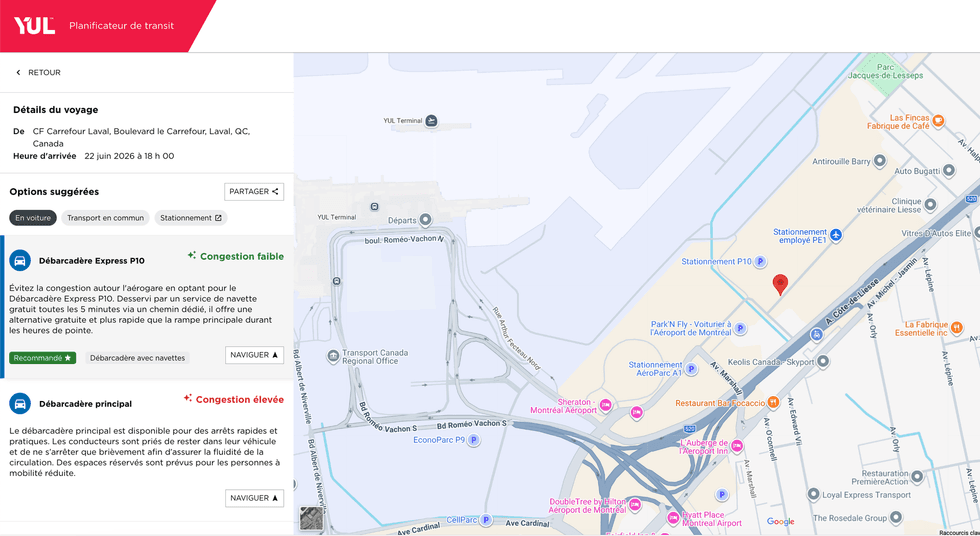Click L'Auberge de l'Aéroport Inn hotel icon
Screen dimensions: 980x536
coord(737,446)
